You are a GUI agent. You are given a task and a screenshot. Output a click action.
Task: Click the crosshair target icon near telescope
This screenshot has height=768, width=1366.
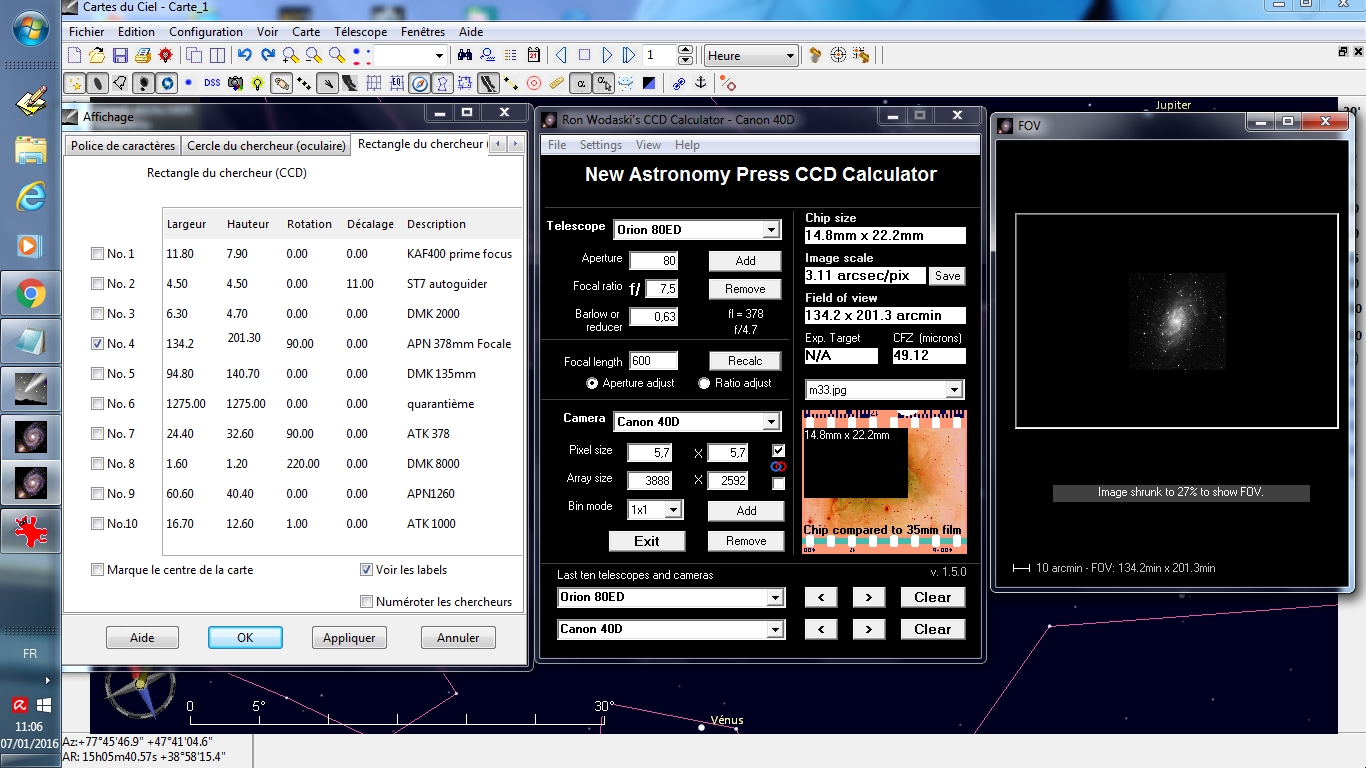coord(838,55)
